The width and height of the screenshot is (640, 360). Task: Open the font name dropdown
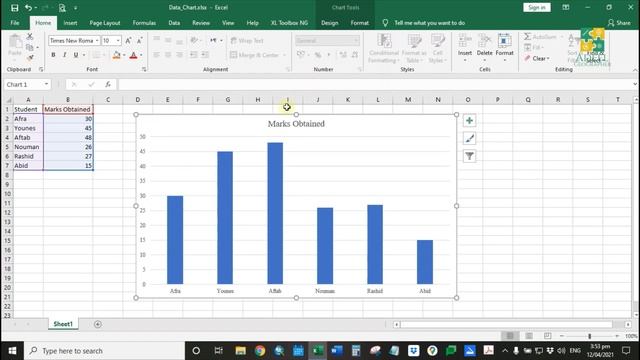(x=97, y=40)
